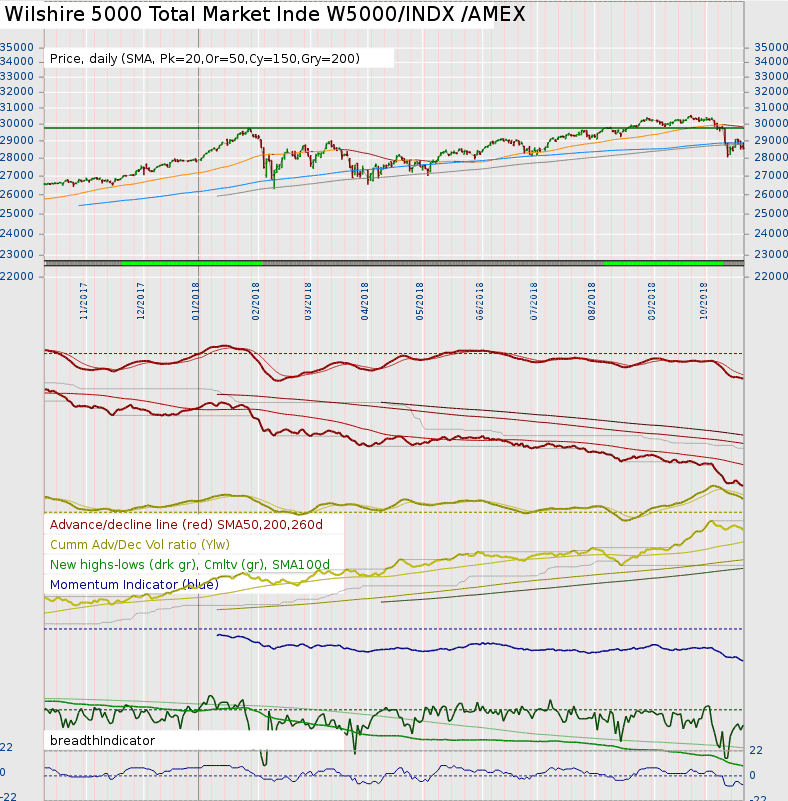Screen dimensions: 788x801
Task: Click the 22 value on the left breadth axis
Action: coord(6,747)
